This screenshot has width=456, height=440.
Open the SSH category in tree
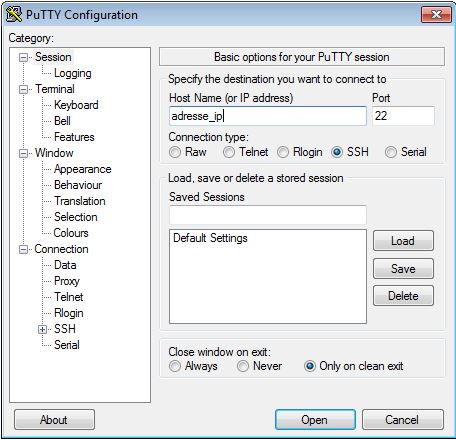pyautogui.click(x=65, y=329)
